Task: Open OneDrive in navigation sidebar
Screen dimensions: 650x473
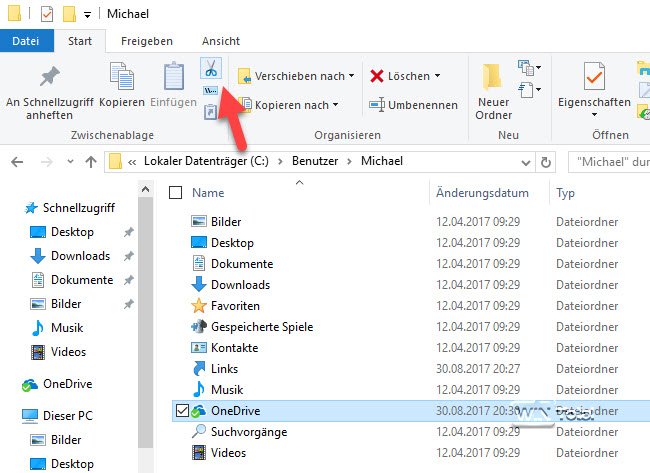Action: click(x=68, y=384)
